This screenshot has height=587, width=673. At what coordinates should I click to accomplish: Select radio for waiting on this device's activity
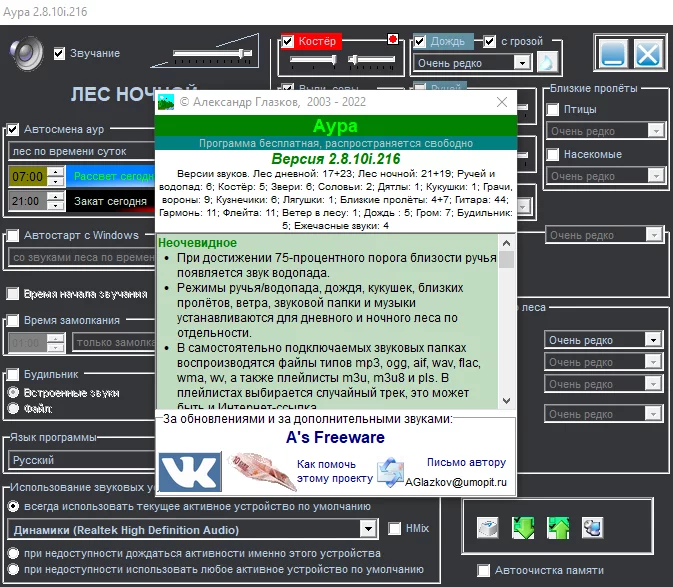tap(13, 553)
